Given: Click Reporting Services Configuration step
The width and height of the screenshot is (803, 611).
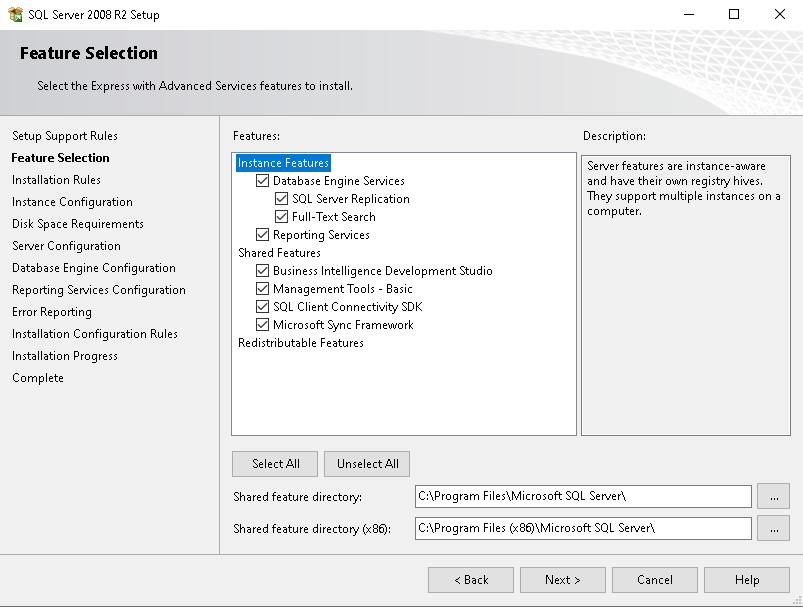Looking at the screenshot, I should (99, 290).
